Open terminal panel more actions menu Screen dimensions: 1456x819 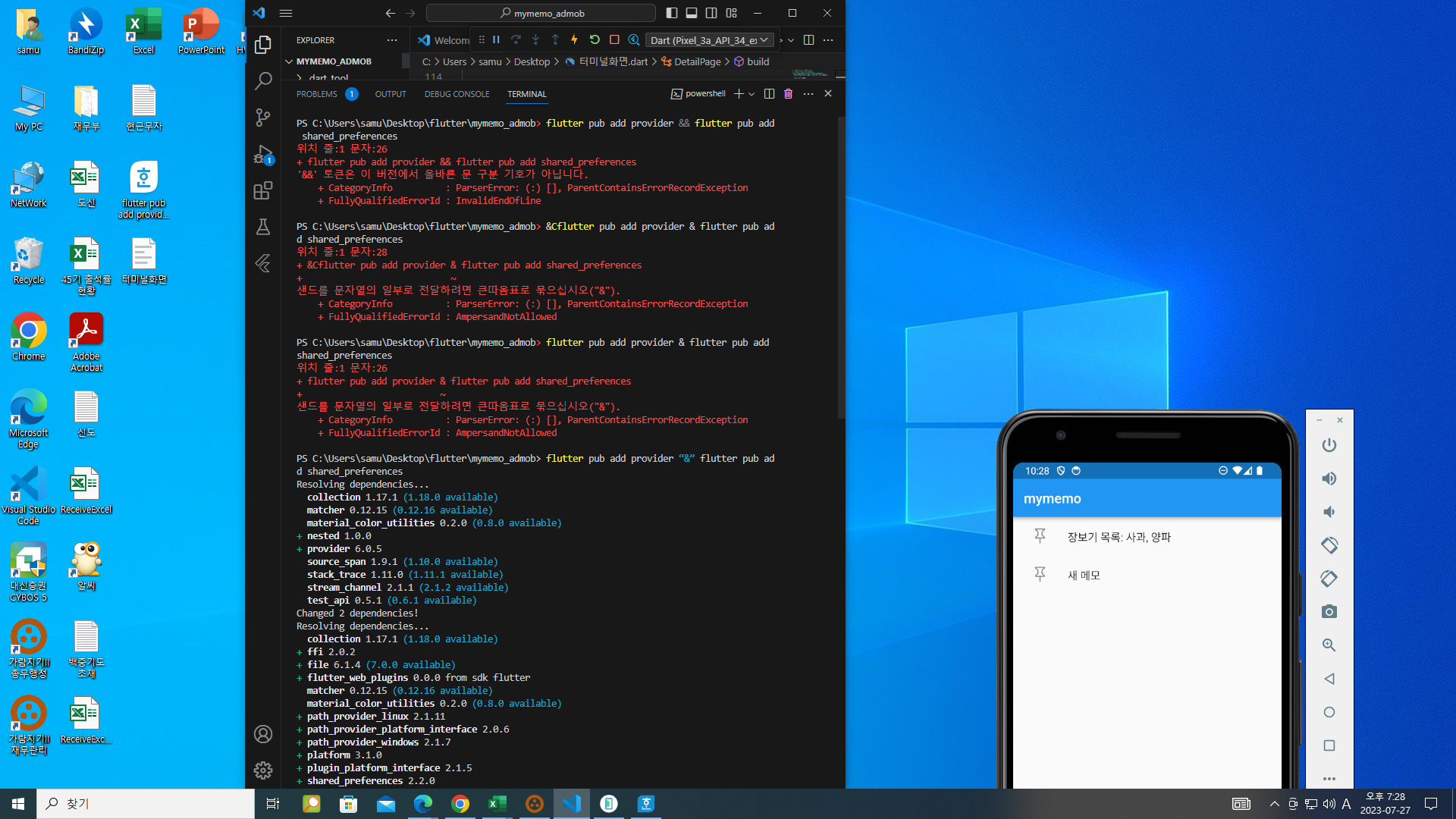(x=808, y=94)
